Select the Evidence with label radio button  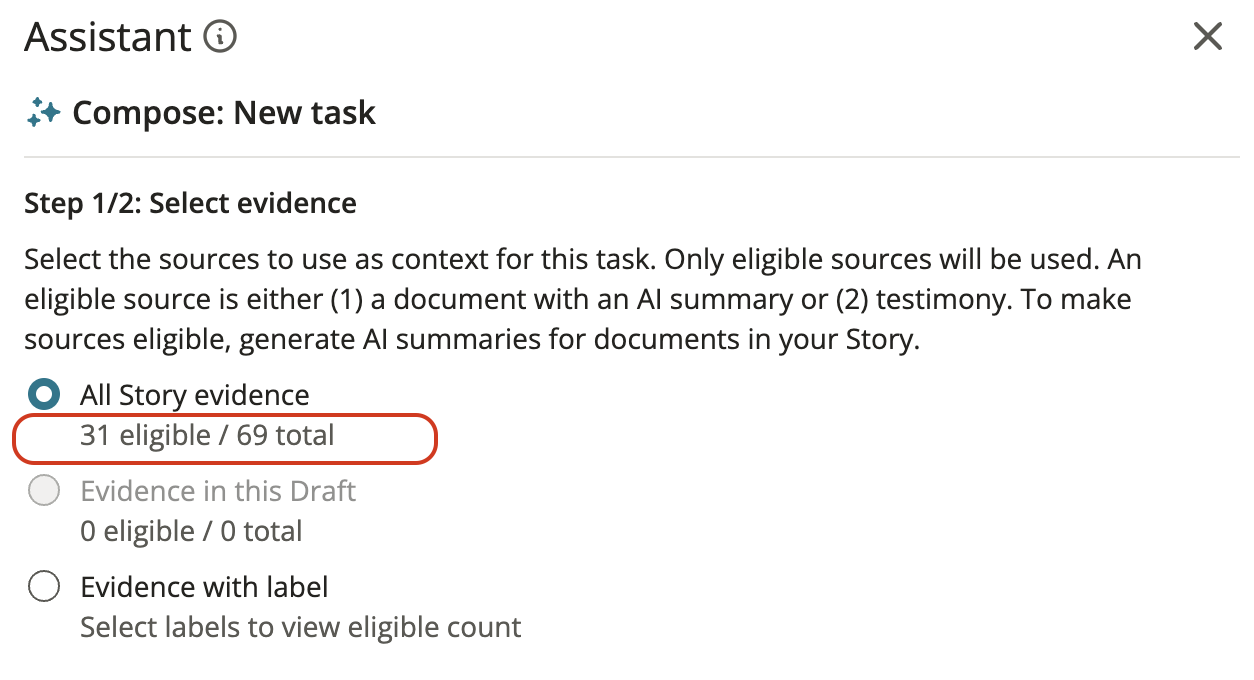click(44, 587)
